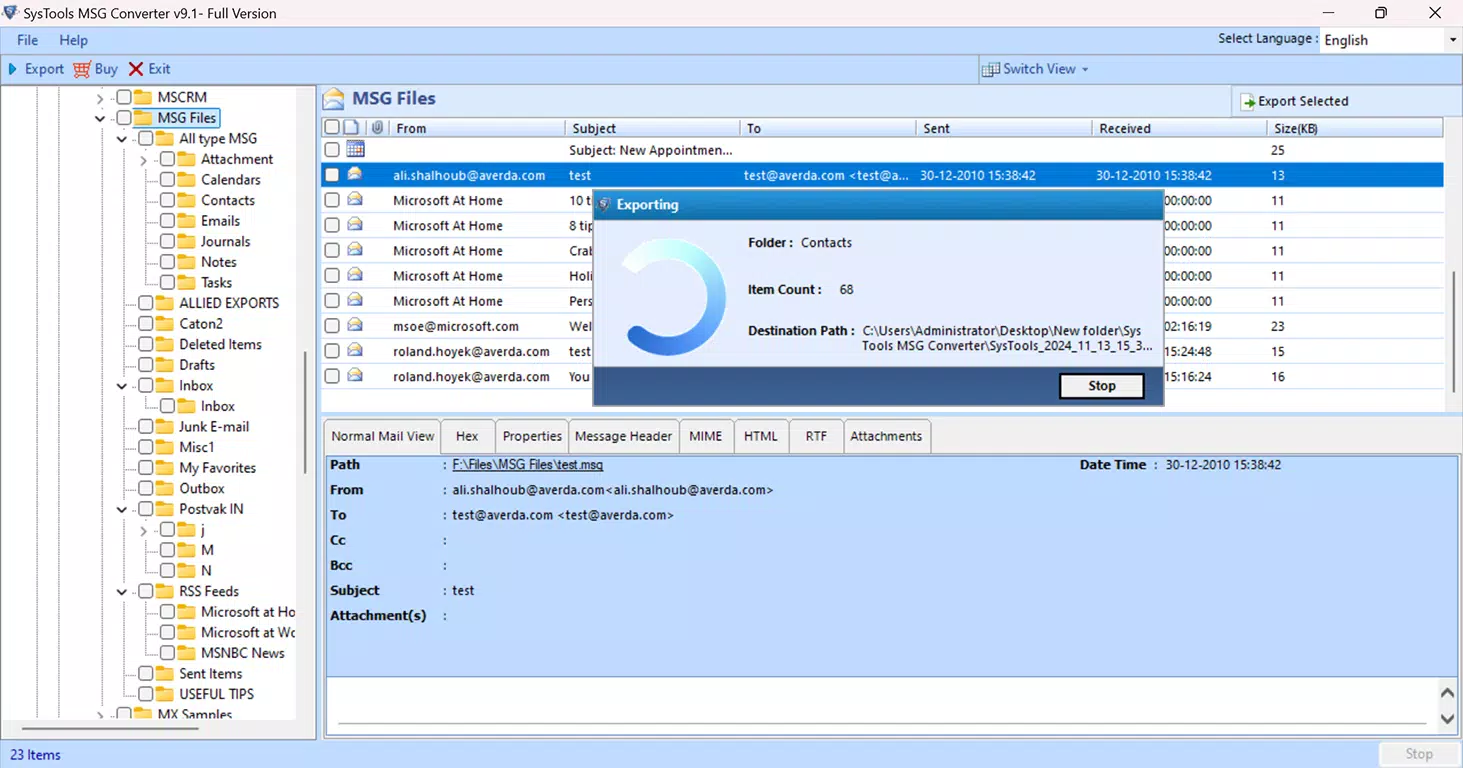Expand the Attachment folder node
Viewport: 1463px width, 768px height.
(x=144, y=160)
